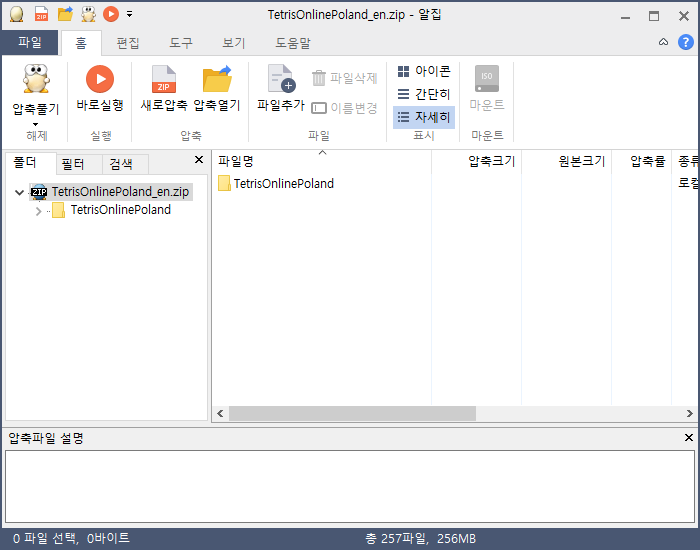700x550 pixels.
Task: Minimize the 알집 window
Action: point(625,17)
